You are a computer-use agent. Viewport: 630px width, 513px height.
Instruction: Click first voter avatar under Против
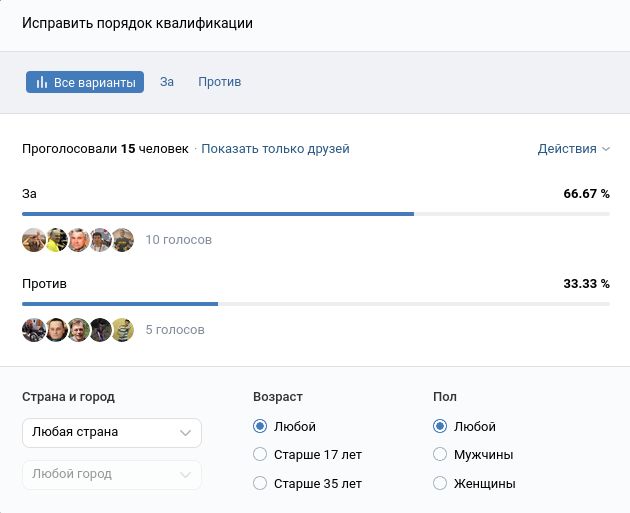(33, 330)
